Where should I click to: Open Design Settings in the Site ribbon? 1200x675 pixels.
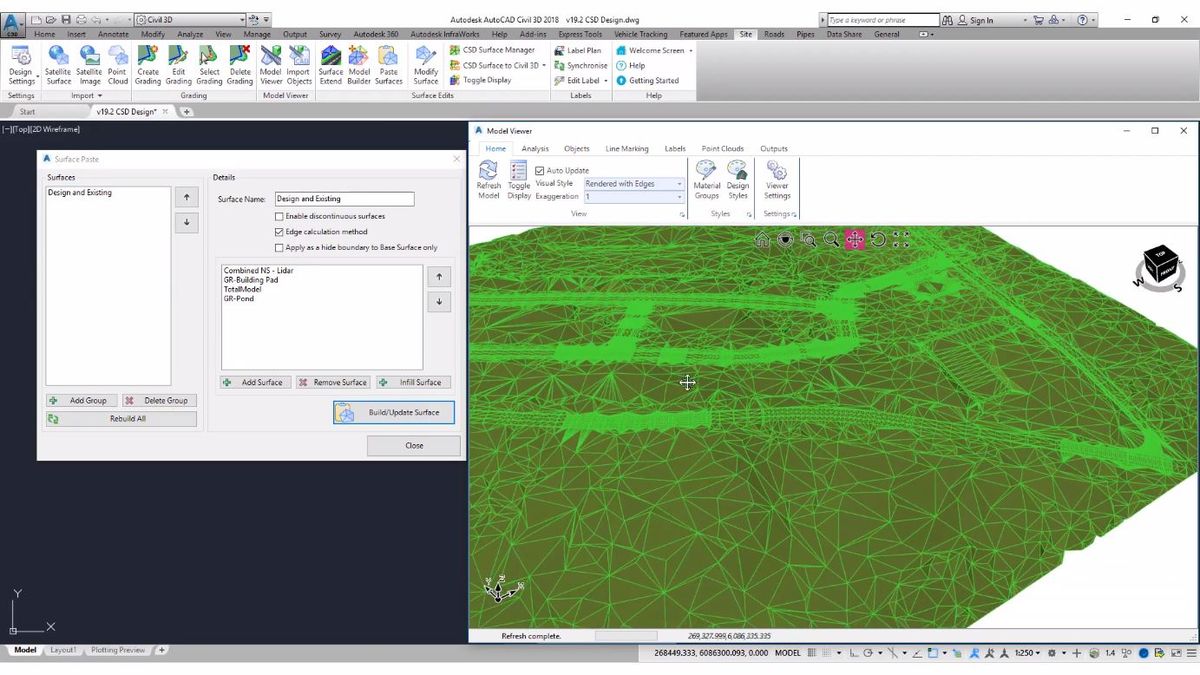point(20,65)
